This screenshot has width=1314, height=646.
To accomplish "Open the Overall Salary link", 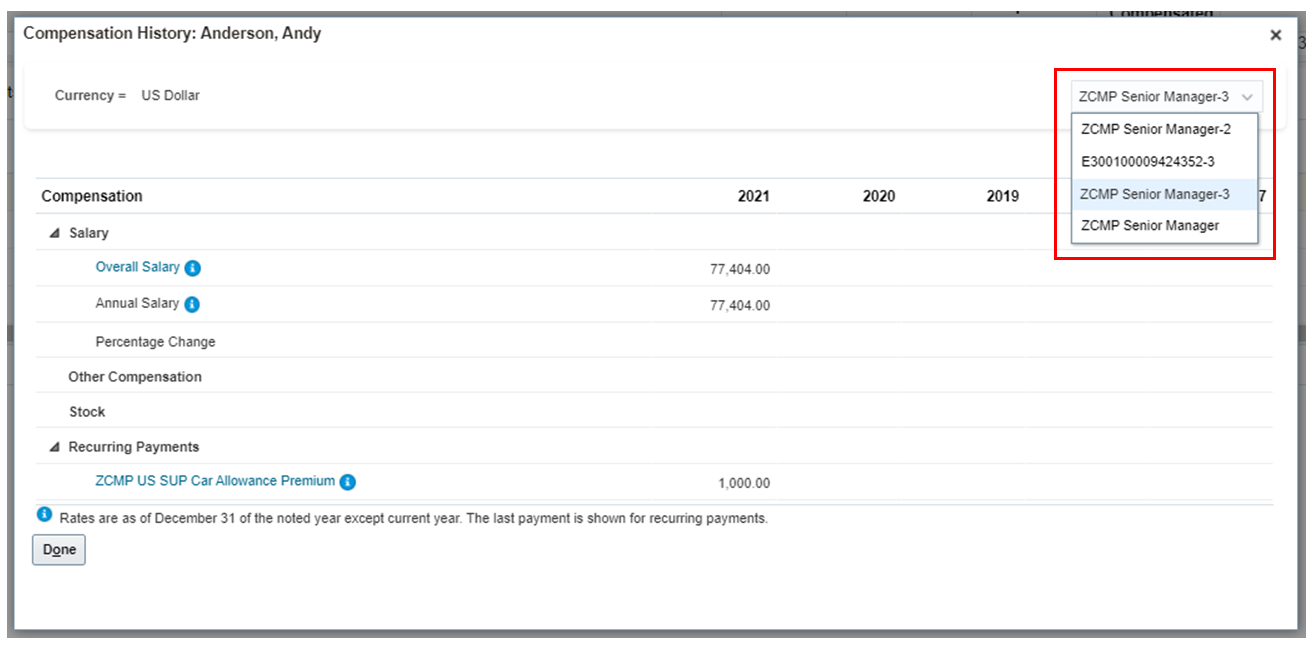I will pos(138,267).
